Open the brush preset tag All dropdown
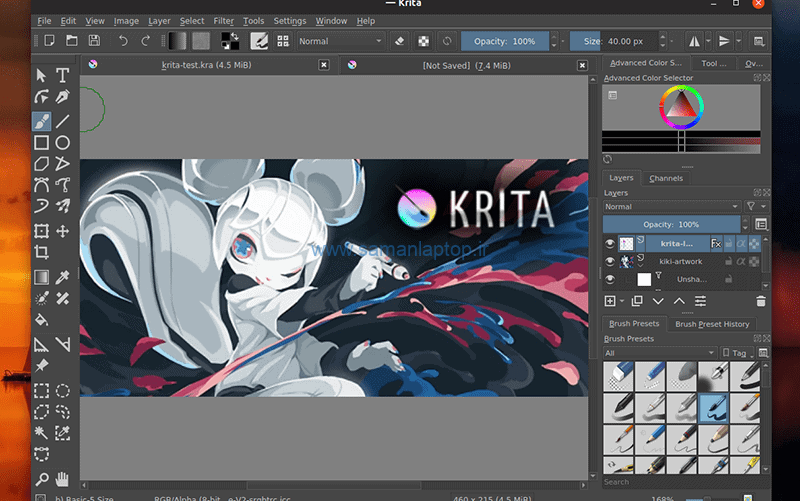800x501 pixels. point(660,353)
